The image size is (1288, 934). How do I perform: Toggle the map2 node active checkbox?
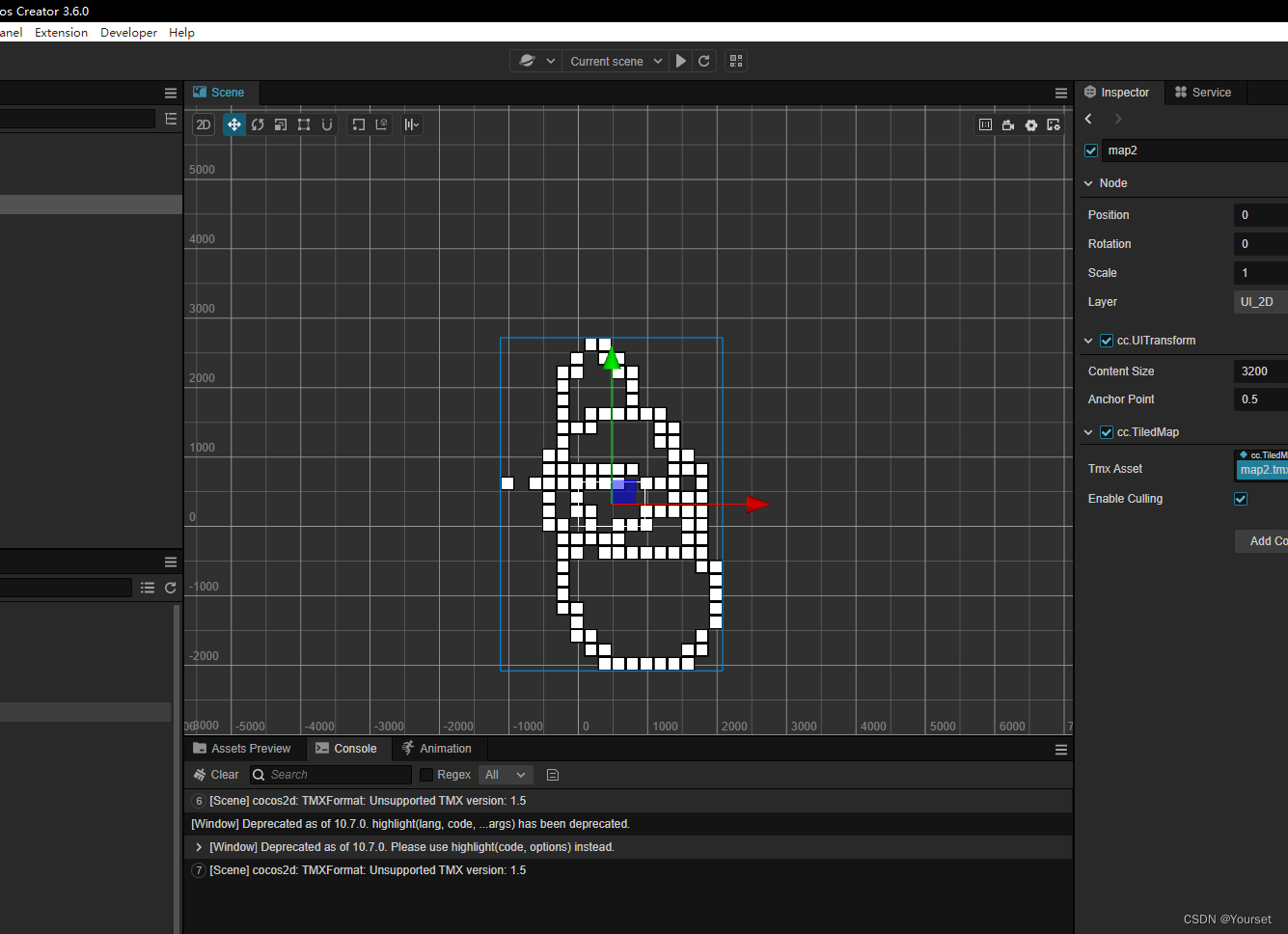pyautogui.click(x=1090, y=150)
